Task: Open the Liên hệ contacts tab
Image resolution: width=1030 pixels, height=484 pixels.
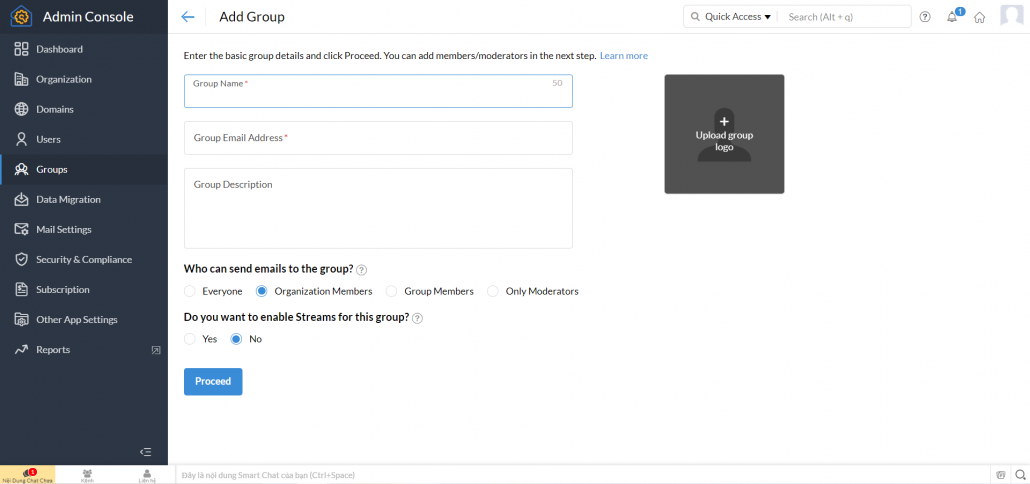Action: pyautogui.click(x=147, y=475)
